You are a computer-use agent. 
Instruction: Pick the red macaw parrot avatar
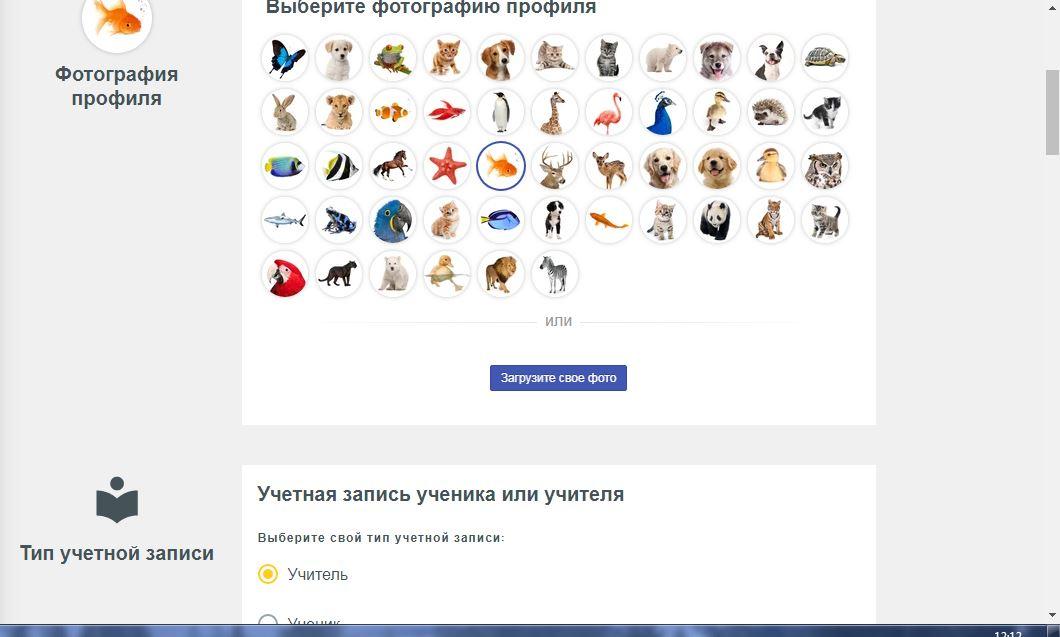[285, 275]
